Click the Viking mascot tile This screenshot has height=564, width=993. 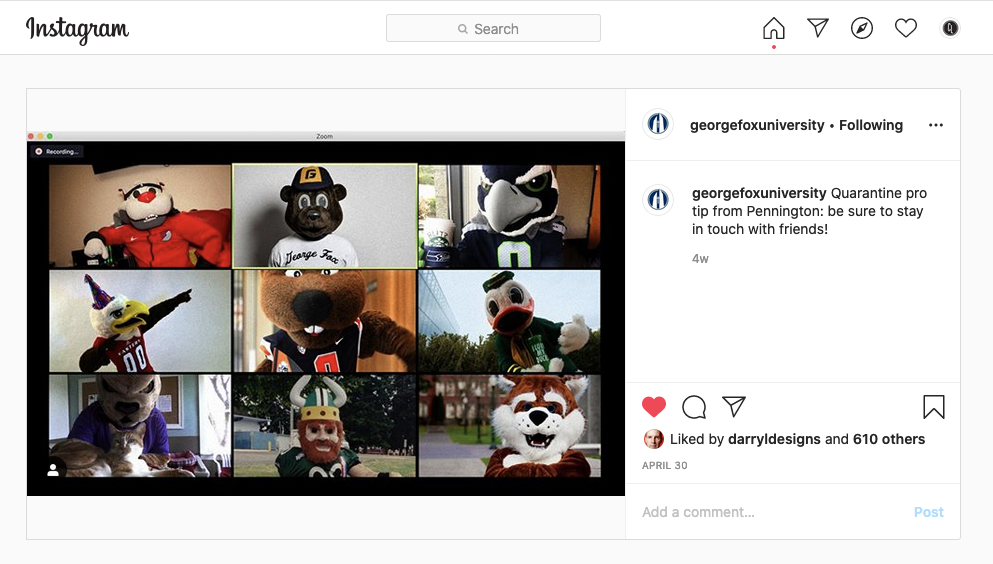tap(325, 425)
